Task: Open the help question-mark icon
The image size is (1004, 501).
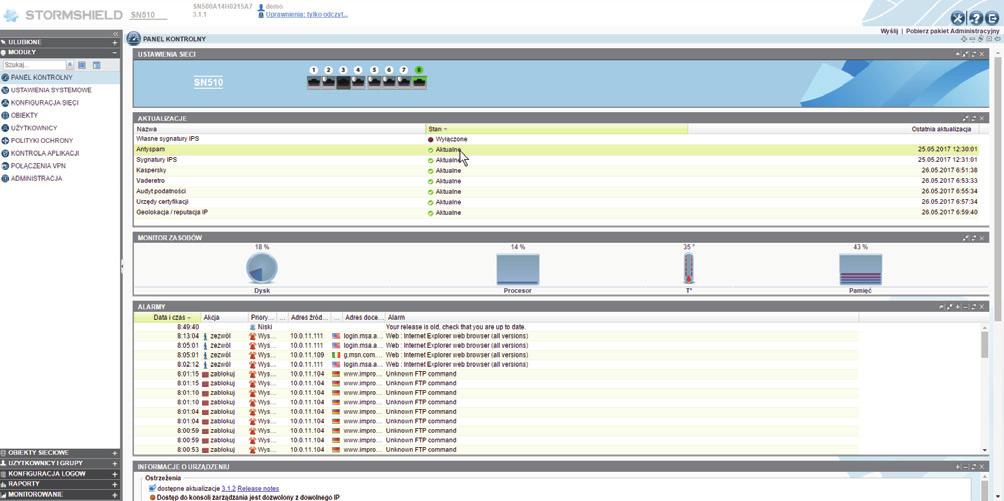Action: 975,18
